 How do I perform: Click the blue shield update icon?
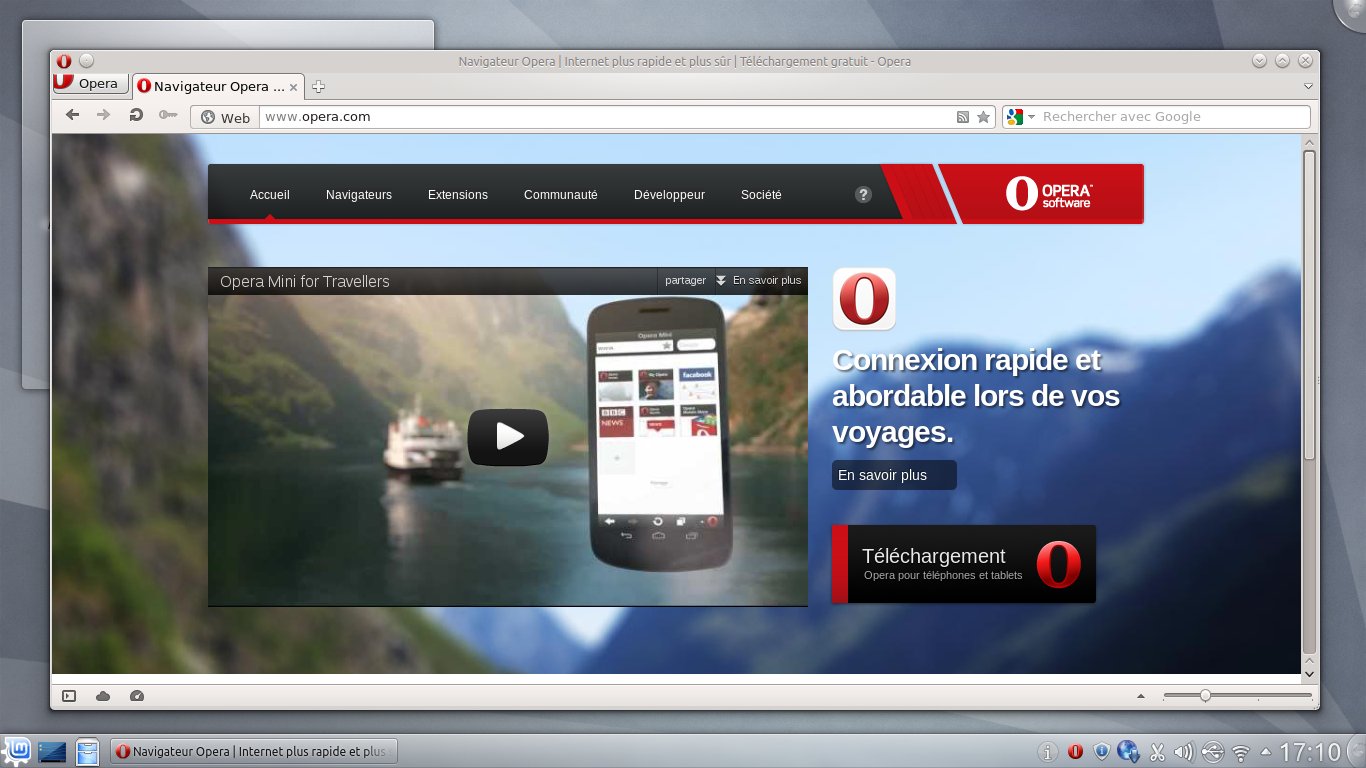pyautogui.click(x=1102, y=751)
